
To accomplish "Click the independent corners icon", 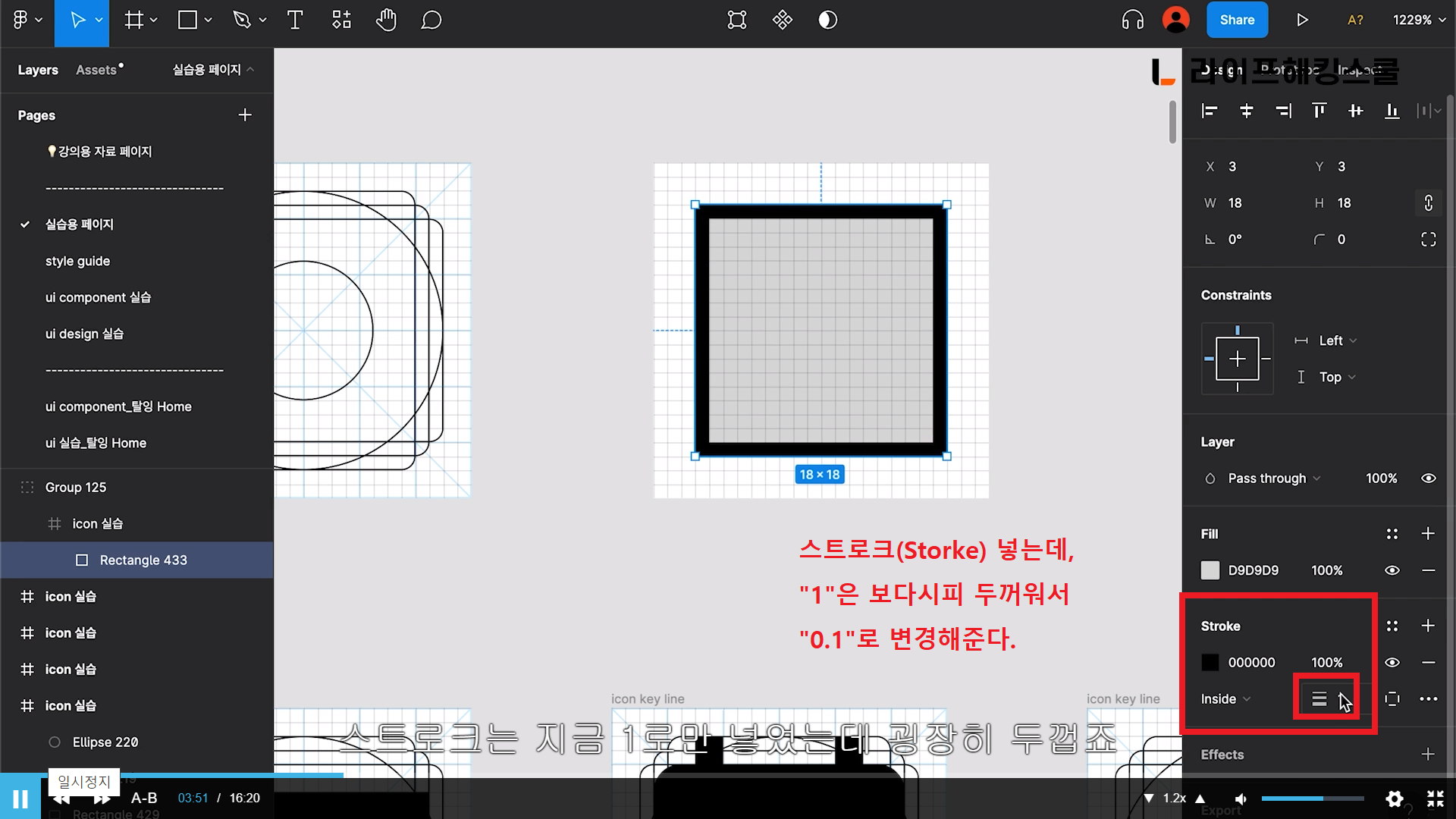I will pos(1428,240).
